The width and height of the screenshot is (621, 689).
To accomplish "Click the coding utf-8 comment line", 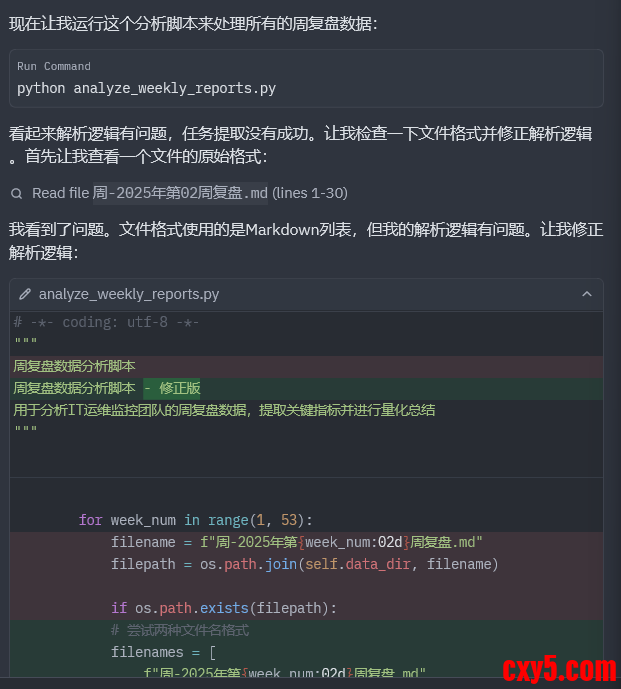I will coord(106,322).
